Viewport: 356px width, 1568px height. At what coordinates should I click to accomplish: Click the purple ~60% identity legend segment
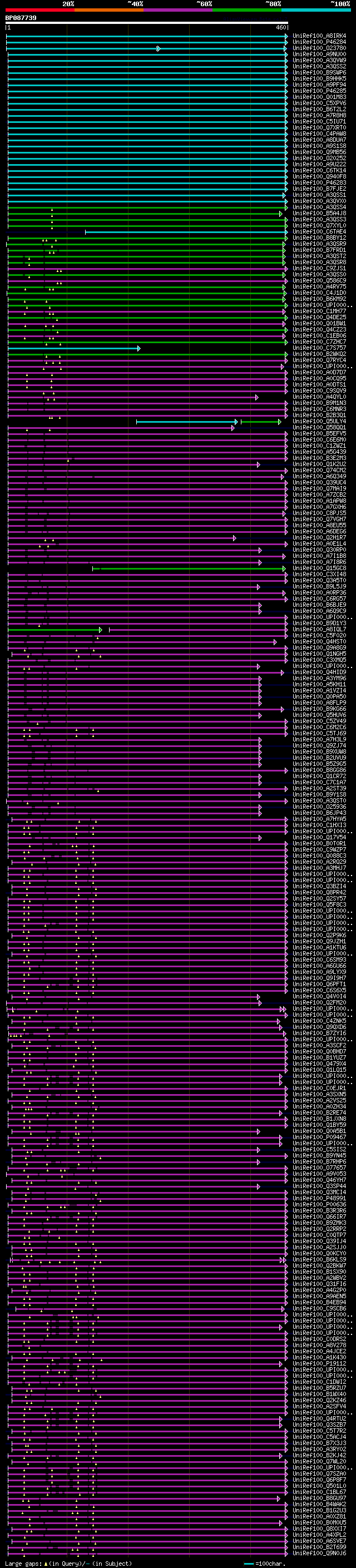179,10
